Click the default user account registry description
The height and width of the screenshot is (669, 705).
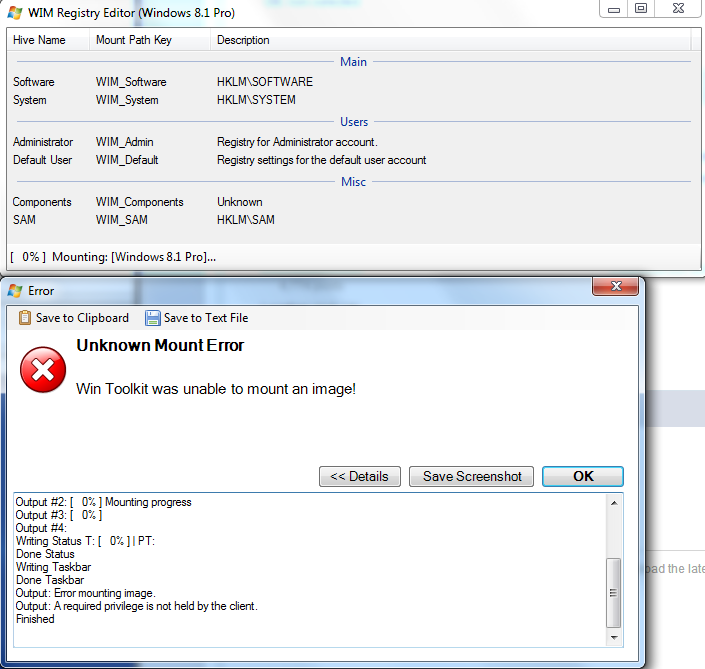tap(321, 160)
